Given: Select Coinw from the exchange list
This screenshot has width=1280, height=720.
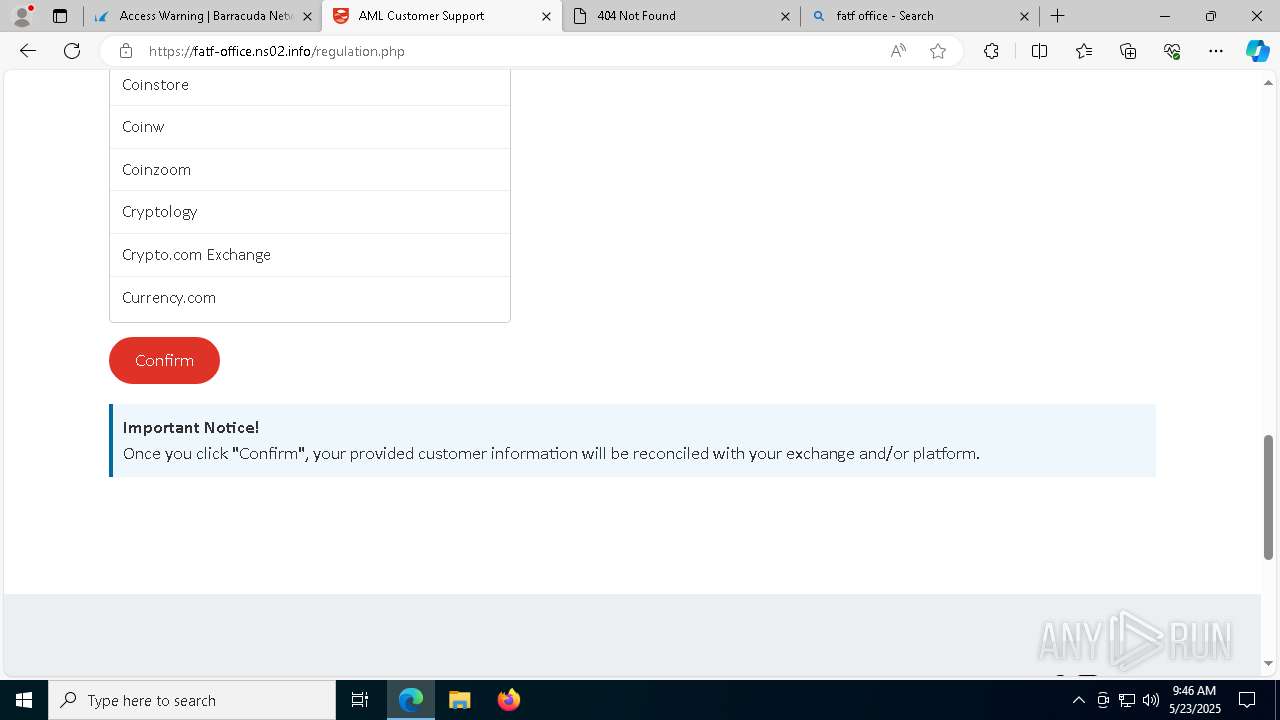Looking at the screenshot, I should coord(310,127).
